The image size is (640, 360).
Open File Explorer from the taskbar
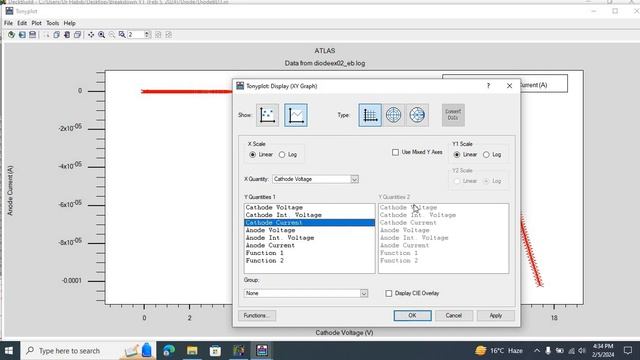[x=192, y=351]
